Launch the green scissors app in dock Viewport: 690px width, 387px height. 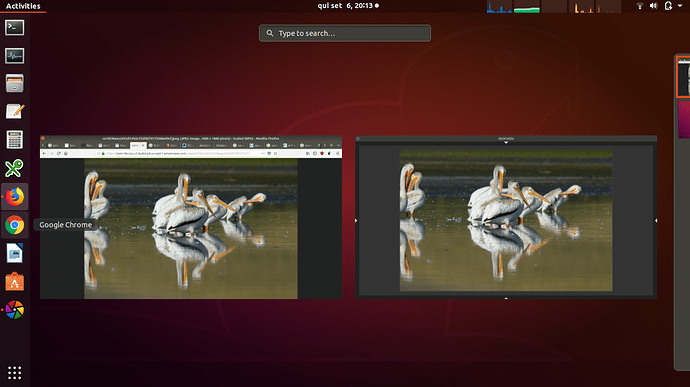[15, 168]
